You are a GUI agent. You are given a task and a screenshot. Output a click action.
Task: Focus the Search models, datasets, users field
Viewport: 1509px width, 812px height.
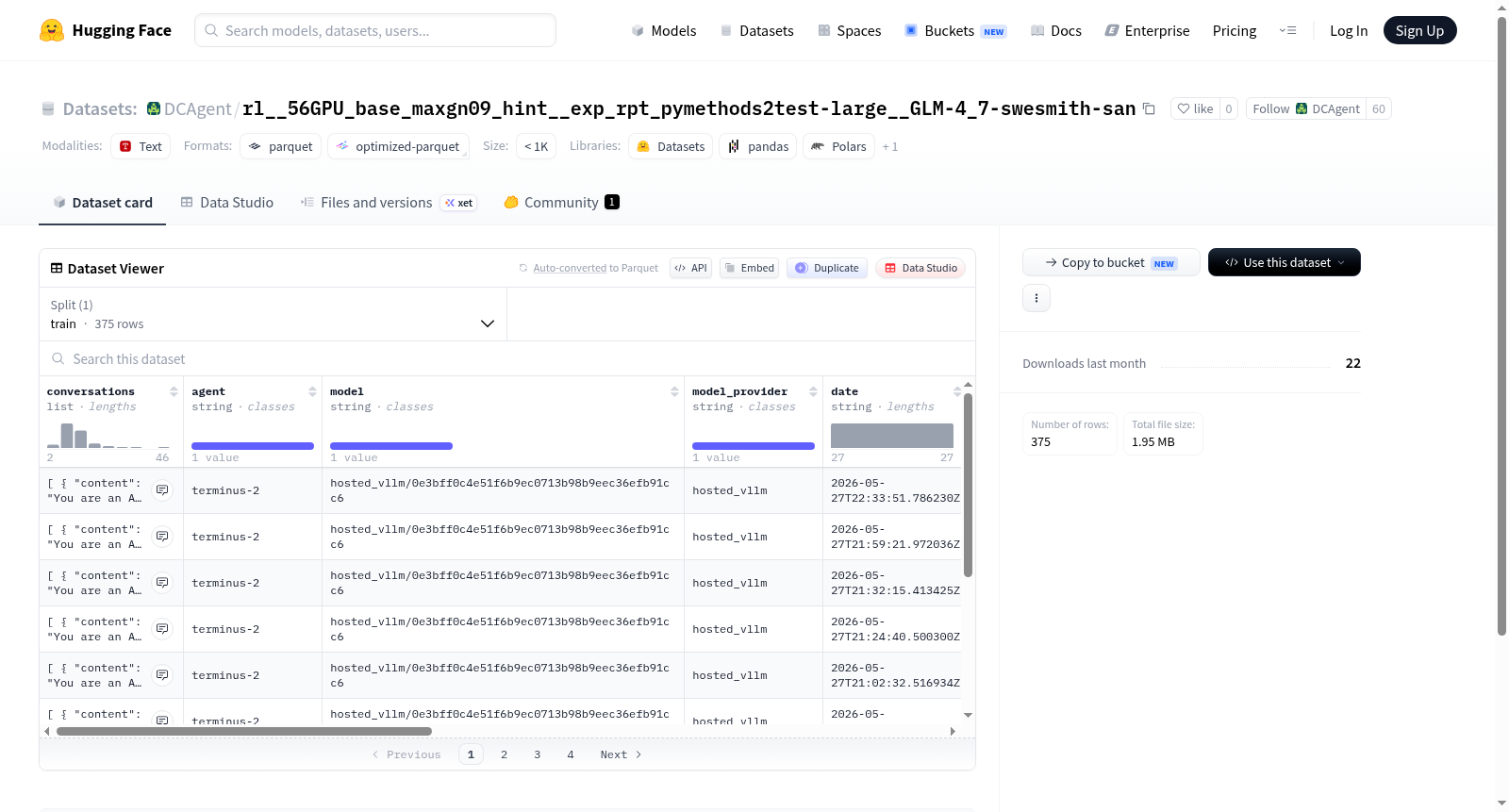(375, 30)
